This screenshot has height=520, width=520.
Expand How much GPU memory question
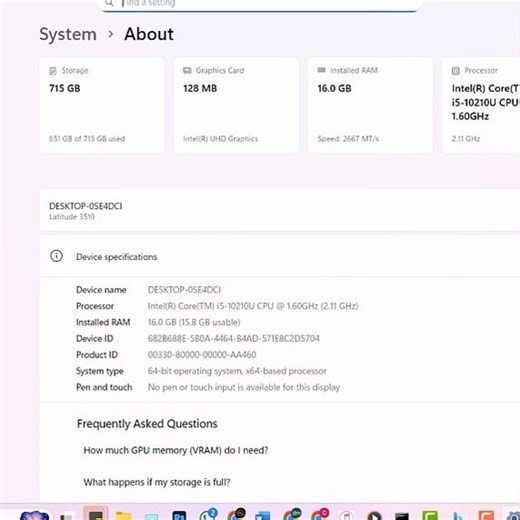tap(176, 450)
